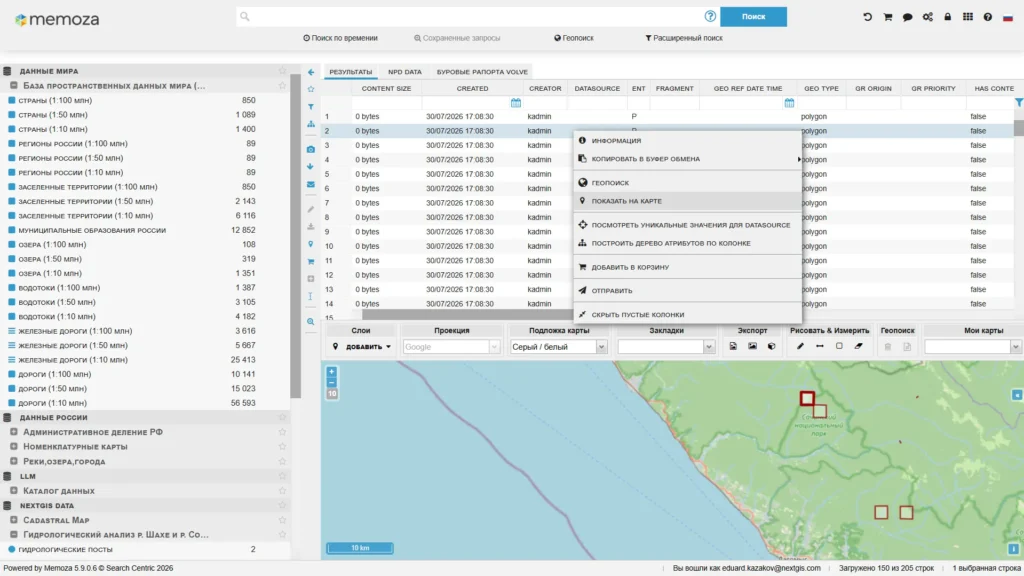
Task: Open the shopping cart in top bar
Action: (888, 17)
